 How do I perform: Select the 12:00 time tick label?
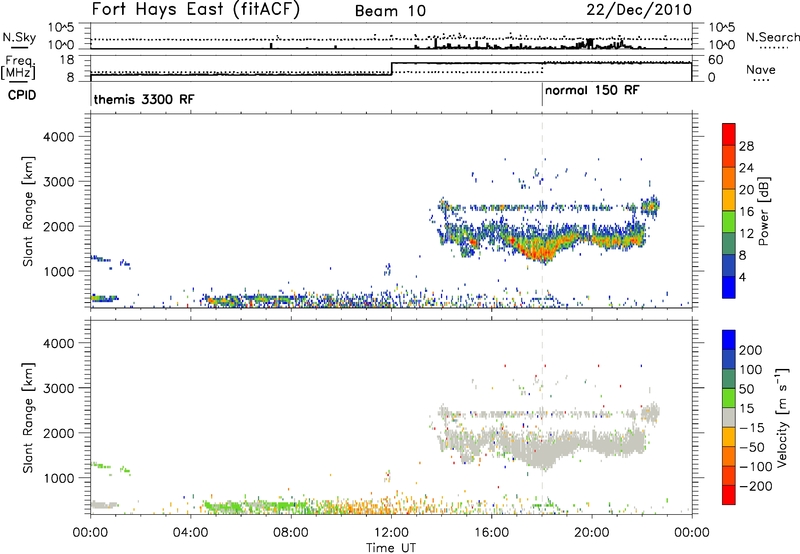click(391, 533)
